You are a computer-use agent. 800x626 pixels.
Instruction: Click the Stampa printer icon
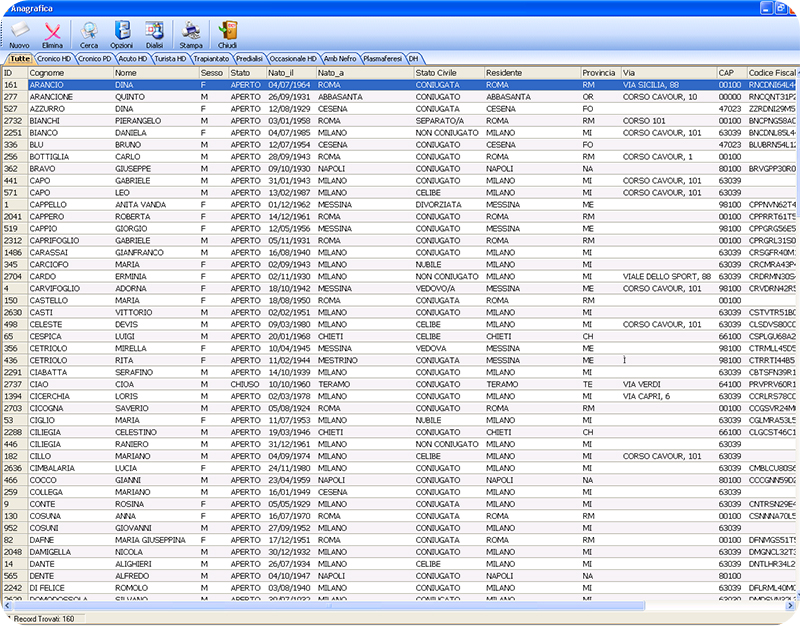[x=191, y=35]
